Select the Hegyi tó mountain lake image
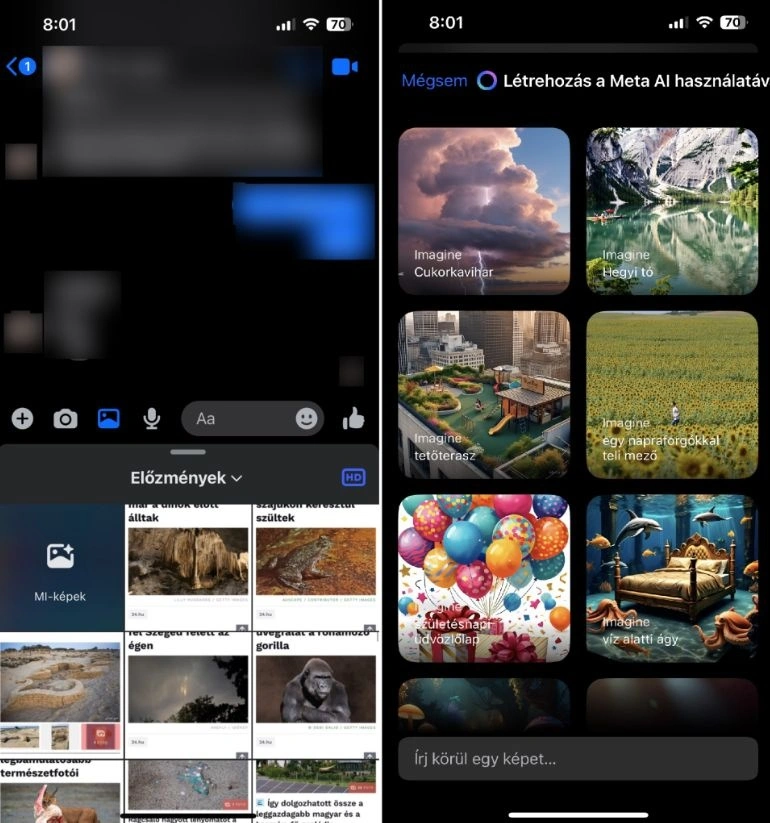 pos(672,210)
